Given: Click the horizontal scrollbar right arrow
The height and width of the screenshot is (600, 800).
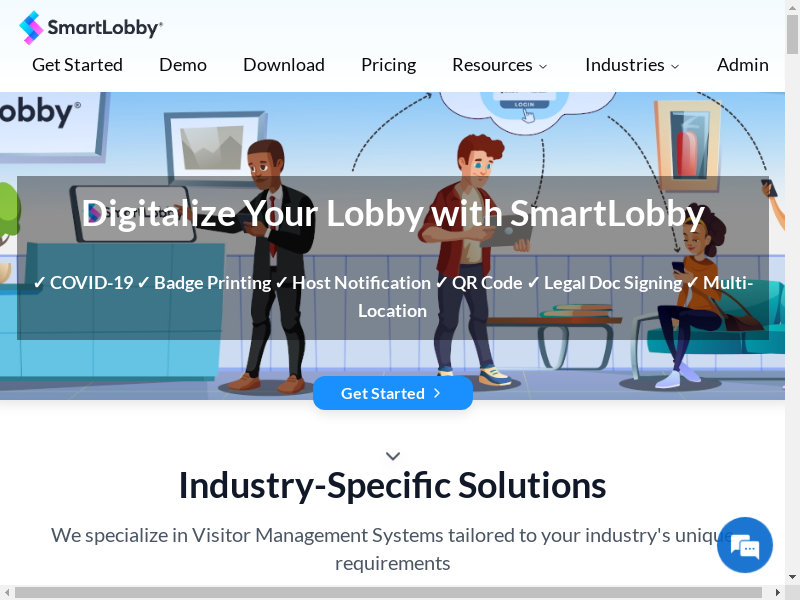Looking at the screenshot, I should point(778,592).
